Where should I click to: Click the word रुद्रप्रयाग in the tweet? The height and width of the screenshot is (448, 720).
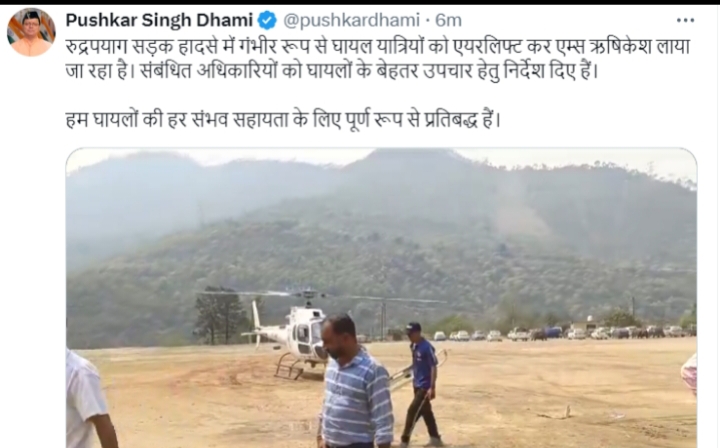pos(96,47)
